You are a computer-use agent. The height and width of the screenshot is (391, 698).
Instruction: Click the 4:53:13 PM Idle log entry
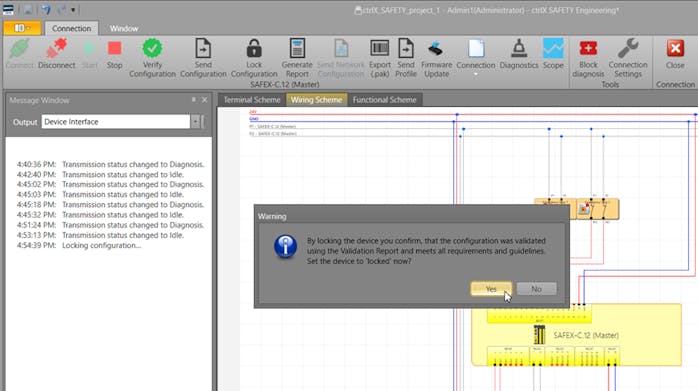point(100,235)
